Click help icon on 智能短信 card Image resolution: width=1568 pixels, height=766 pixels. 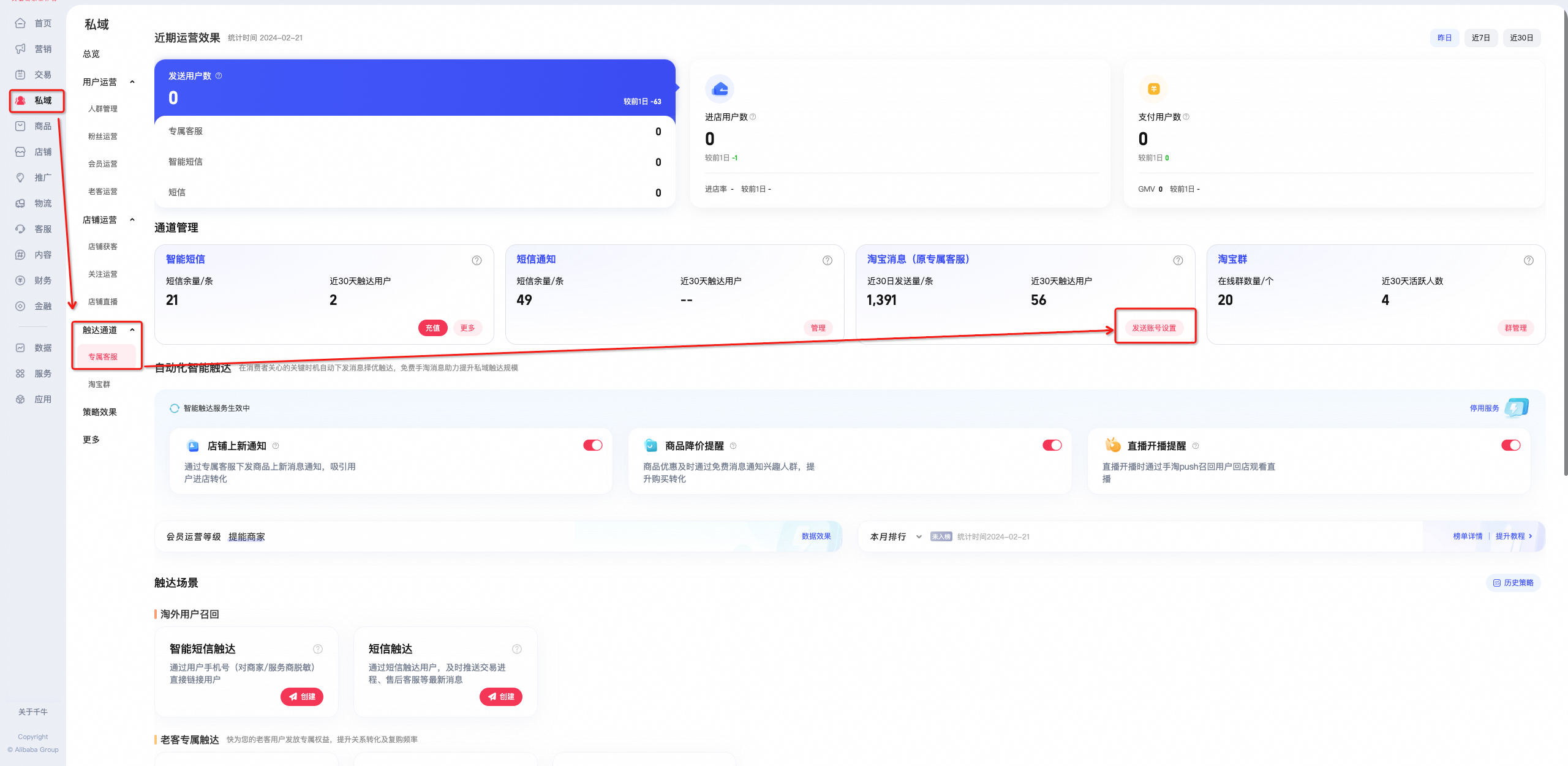(477, 260)
